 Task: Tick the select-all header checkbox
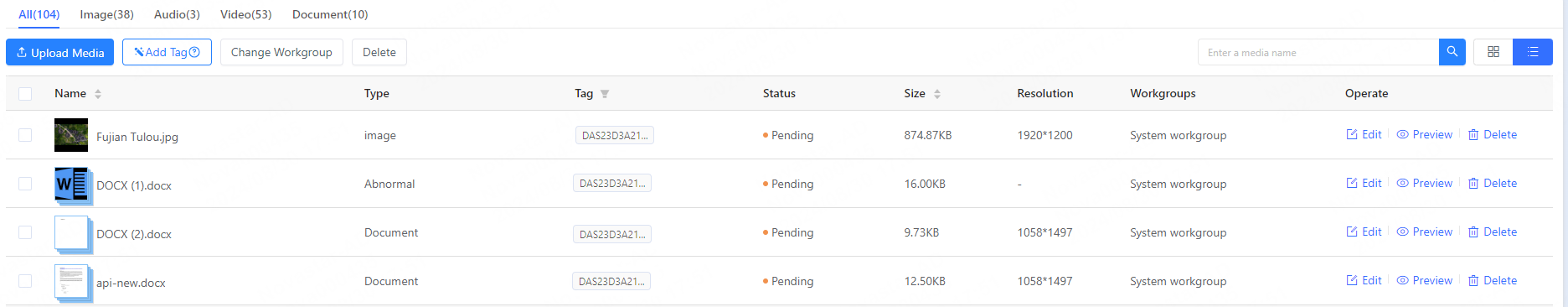tap(25, 94)
